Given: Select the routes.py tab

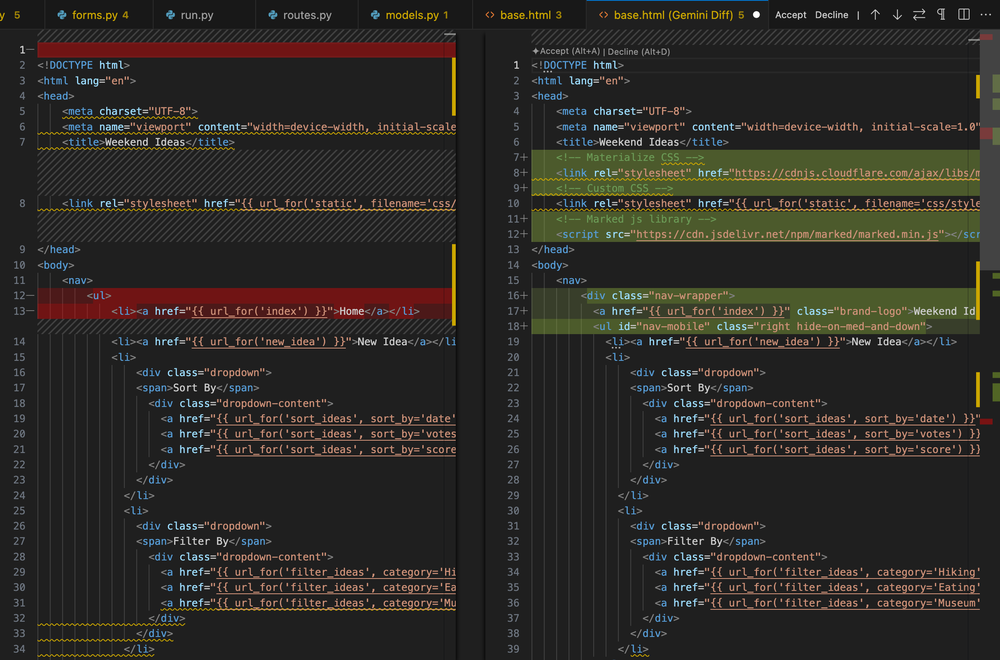Looking at the screenshot, I should [x=307, y=15].
